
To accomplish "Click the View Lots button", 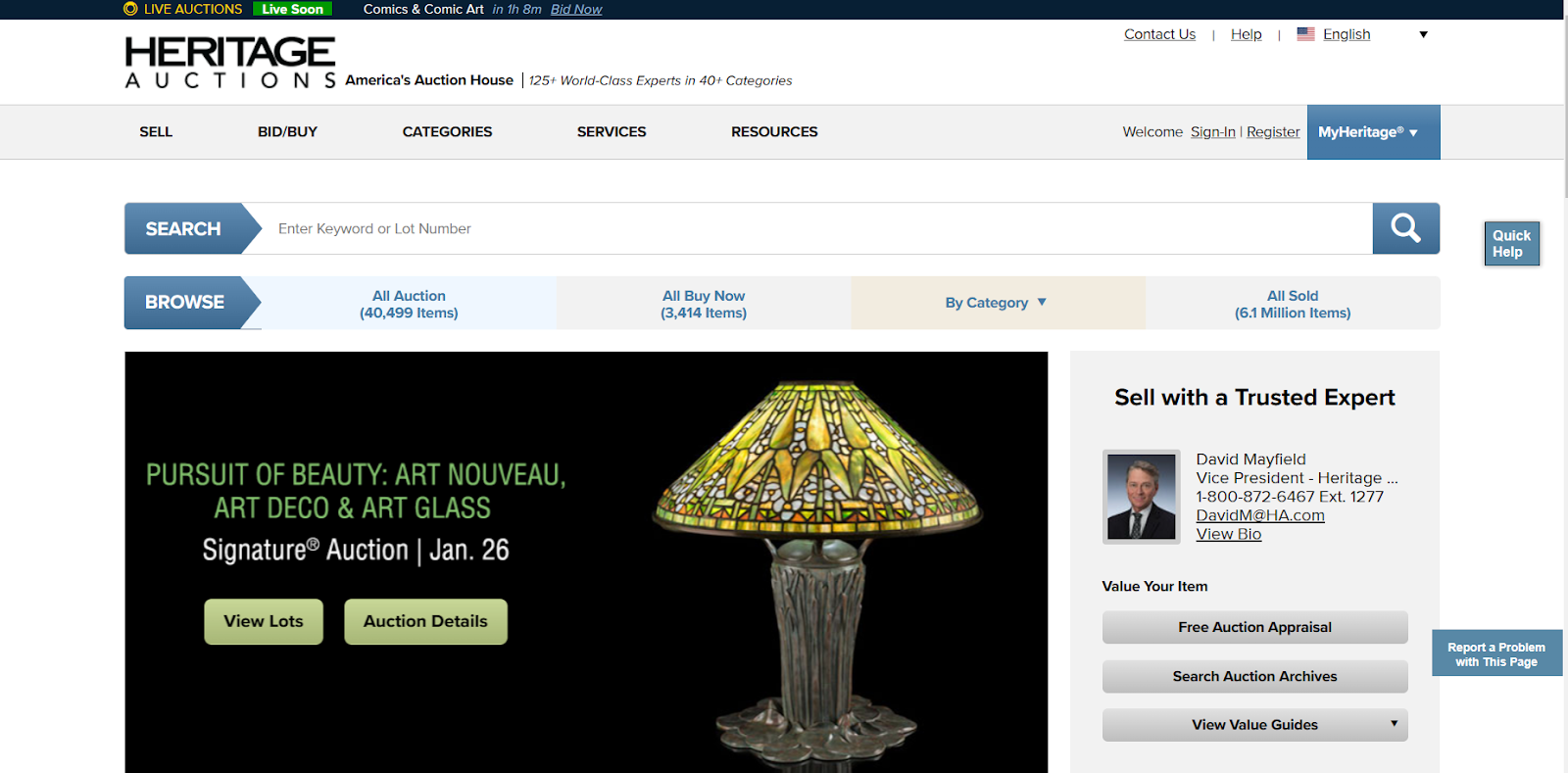I will pos(264,621).
